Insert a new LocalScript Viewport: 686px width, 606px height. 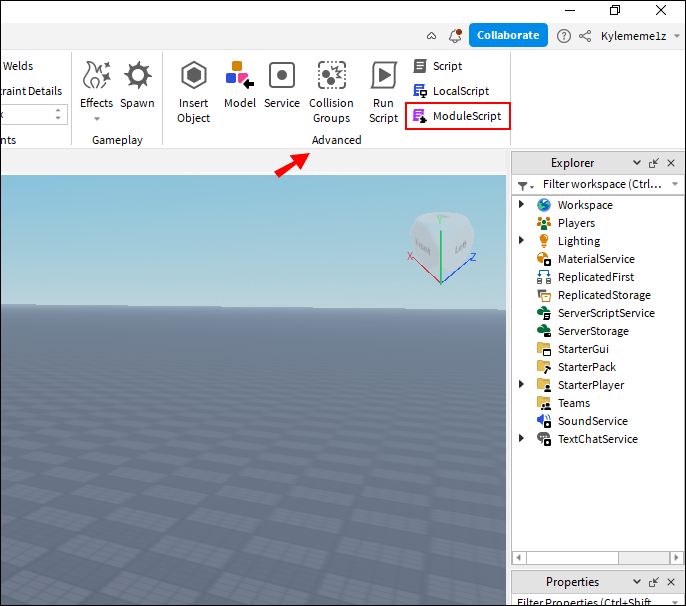[451, 91]
